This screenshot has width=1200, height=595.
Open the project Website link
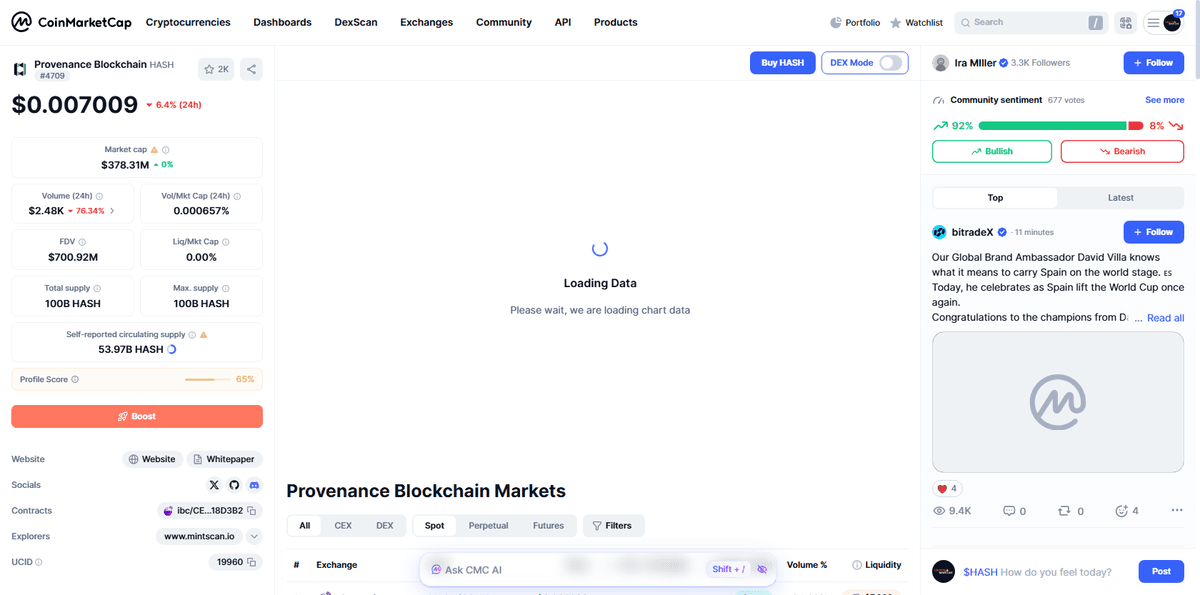coord(152,459)
